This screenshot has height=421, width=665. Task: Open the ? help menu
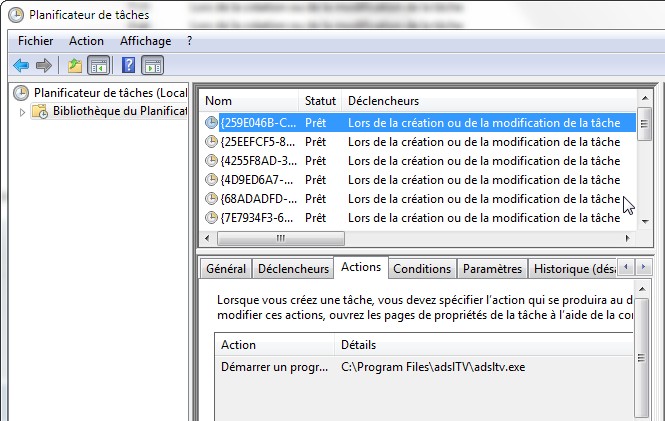[189, 41]
